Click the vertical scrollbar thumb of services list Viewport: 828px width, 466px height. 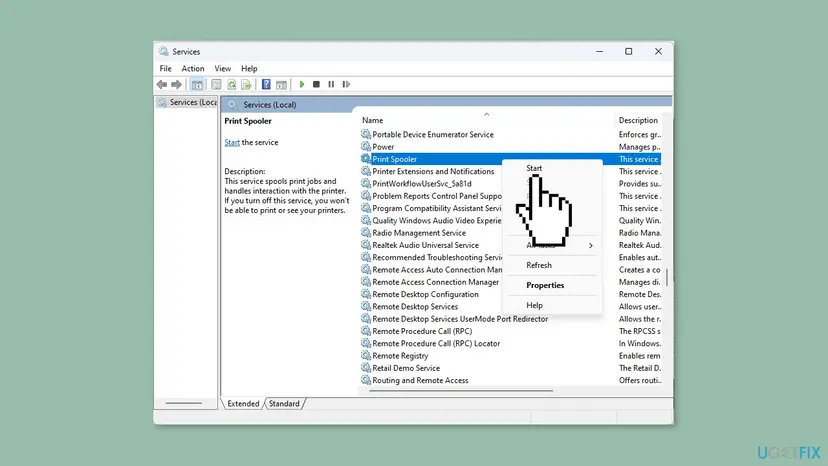(x=667, y=277)
